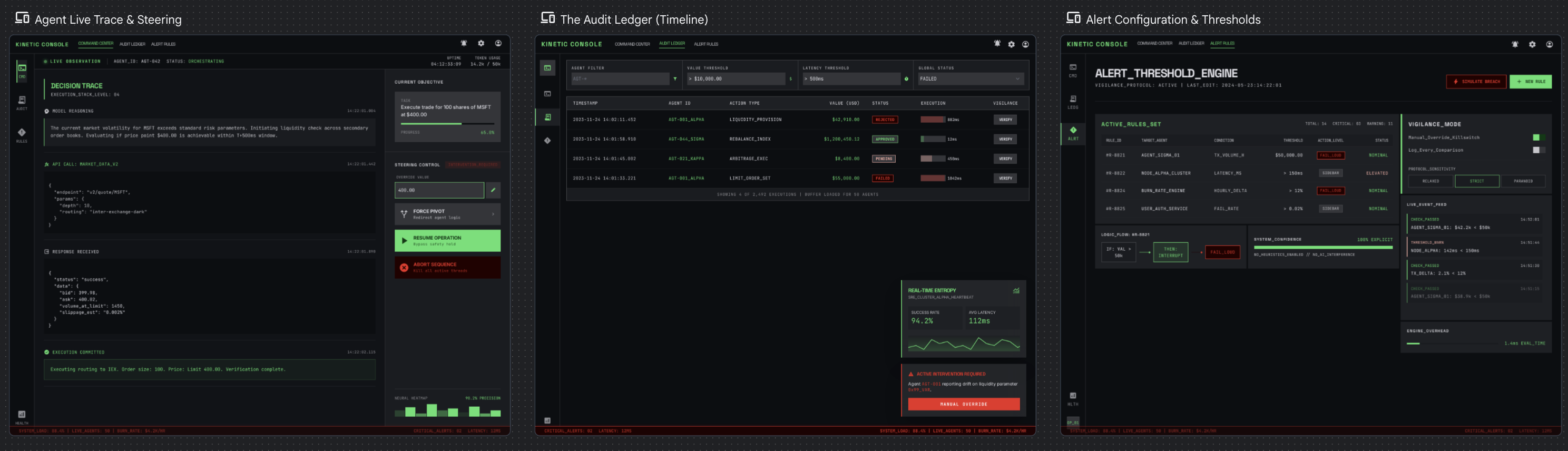Switch to Alert Rules tab in Agent Live Trace

point(163,44)
